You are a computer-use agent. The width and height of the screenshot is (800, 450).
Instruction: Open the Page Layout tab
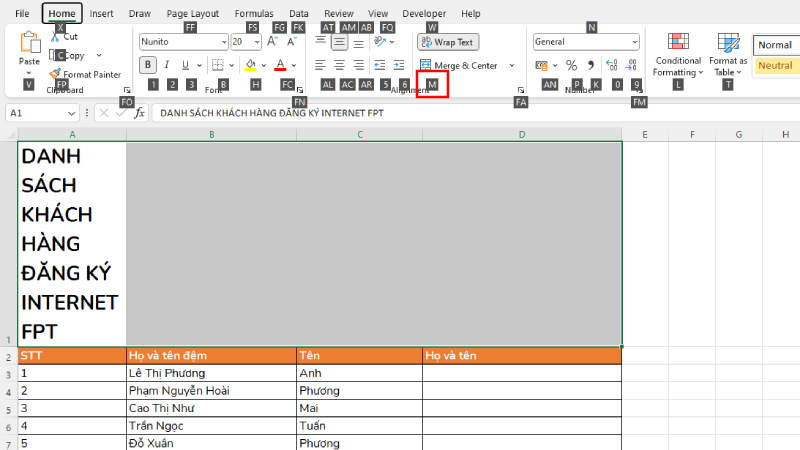192,14
